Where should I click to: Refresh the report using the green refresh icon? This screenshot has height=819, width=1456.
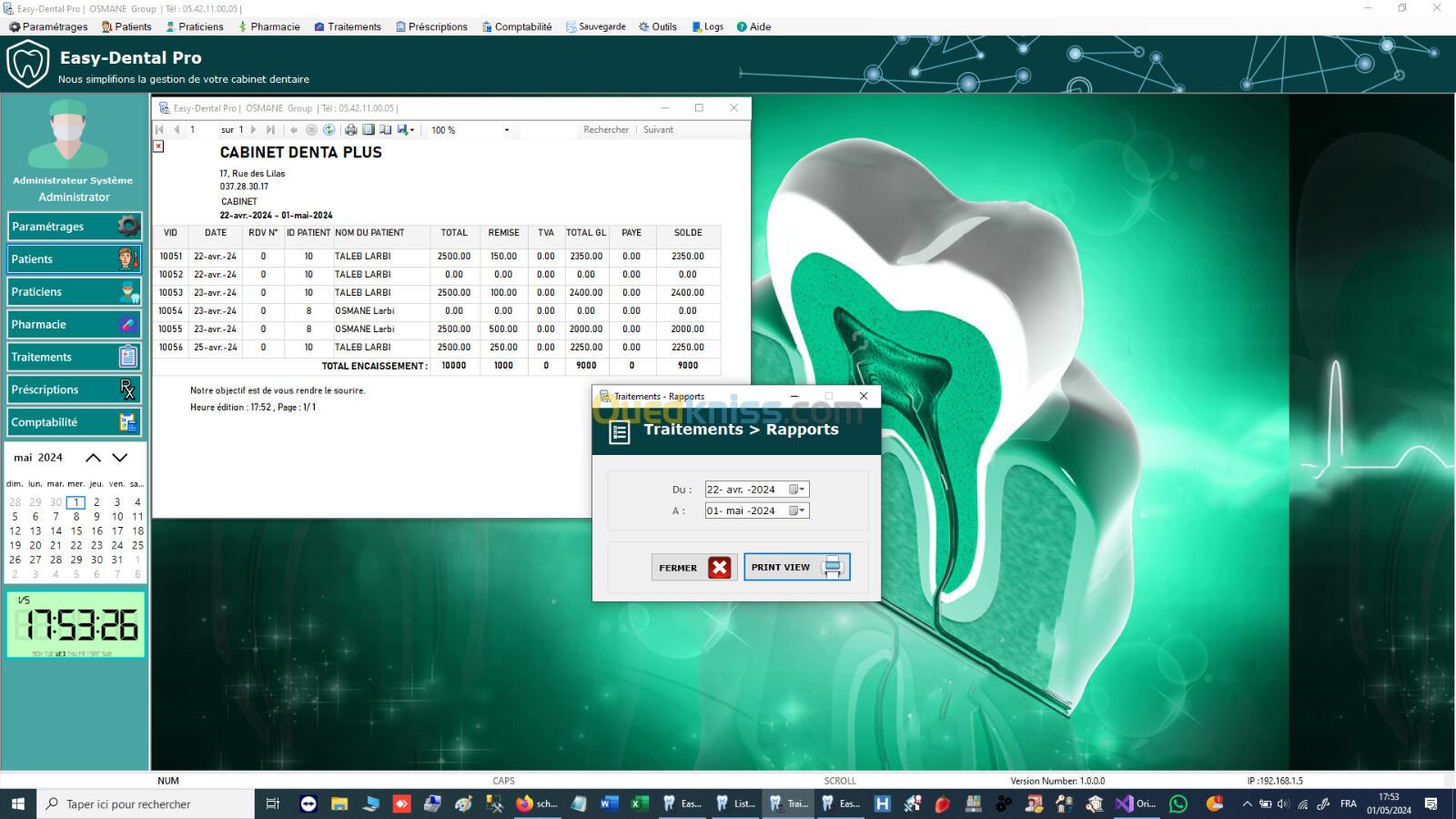(329, 130)
